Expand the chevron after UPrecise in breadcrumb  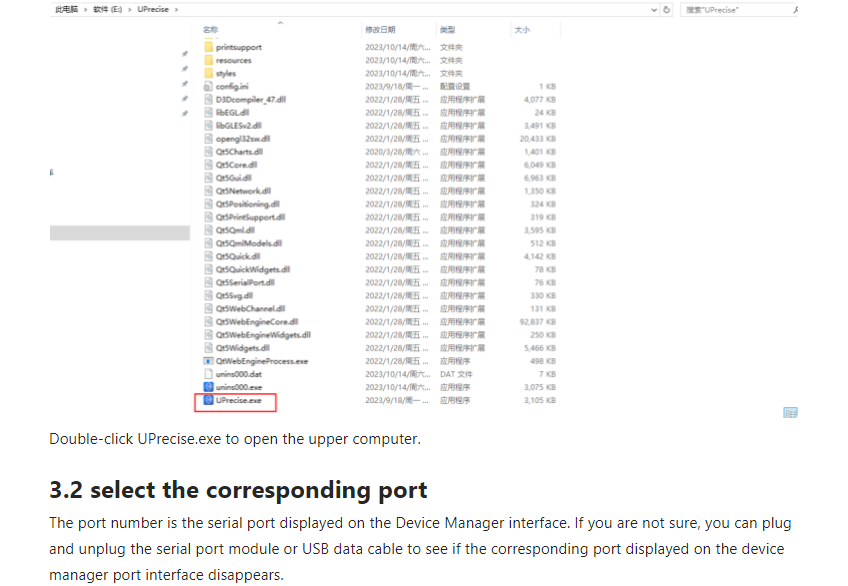point(176,10)
